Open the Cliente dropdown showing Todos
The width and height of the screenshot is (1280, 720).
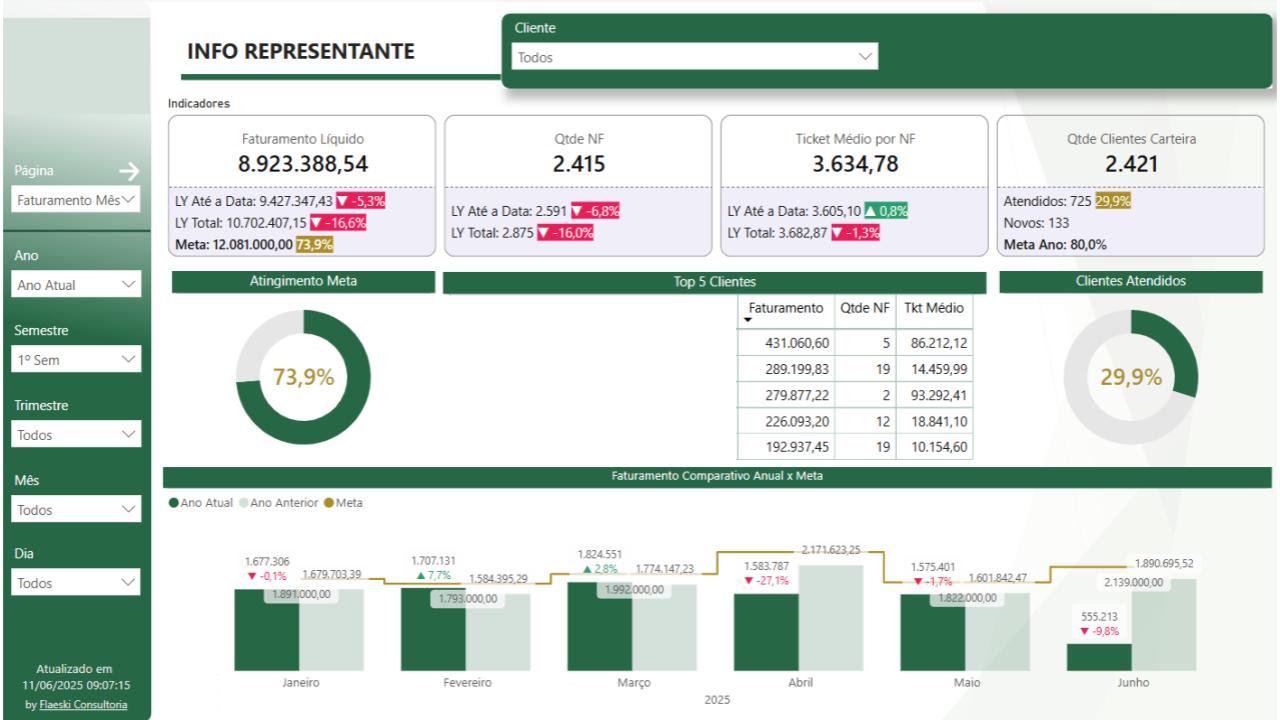tap(694, 57)
